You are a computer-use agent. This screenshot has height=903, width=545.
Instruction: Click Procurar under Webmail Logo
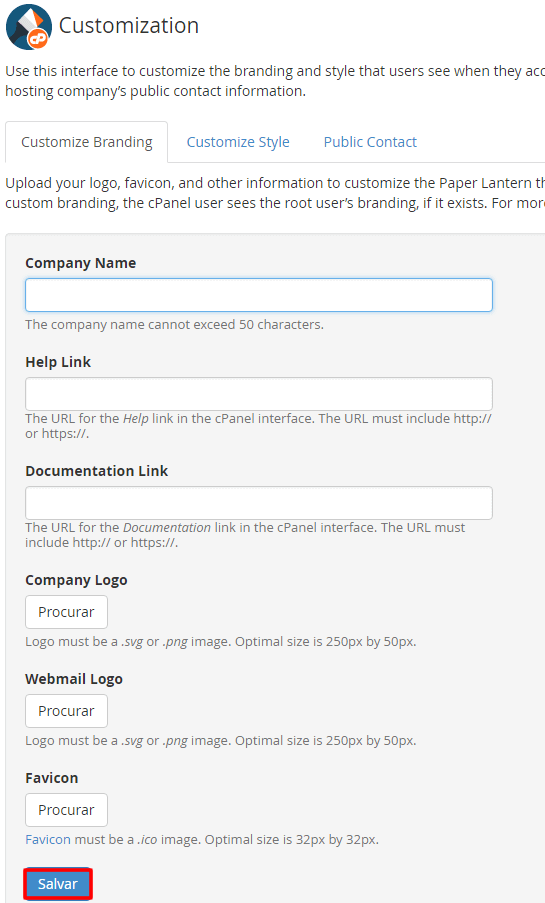click(x=66, y=711)
